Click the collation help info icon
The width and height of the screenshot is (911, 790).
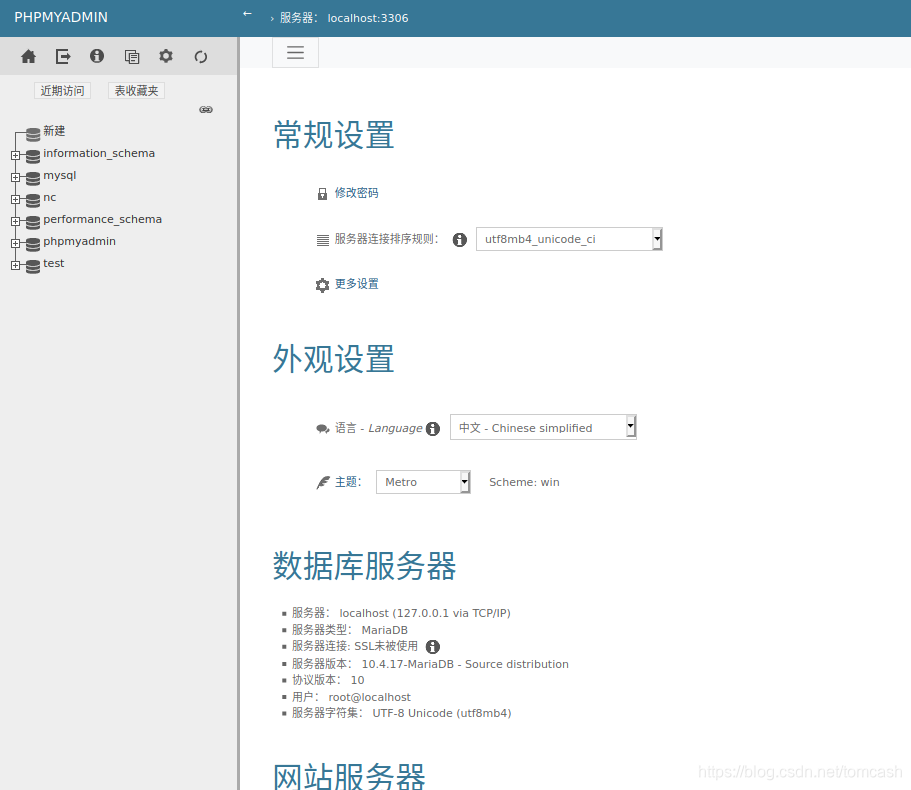pyautogui.click(x=460, y=240)
